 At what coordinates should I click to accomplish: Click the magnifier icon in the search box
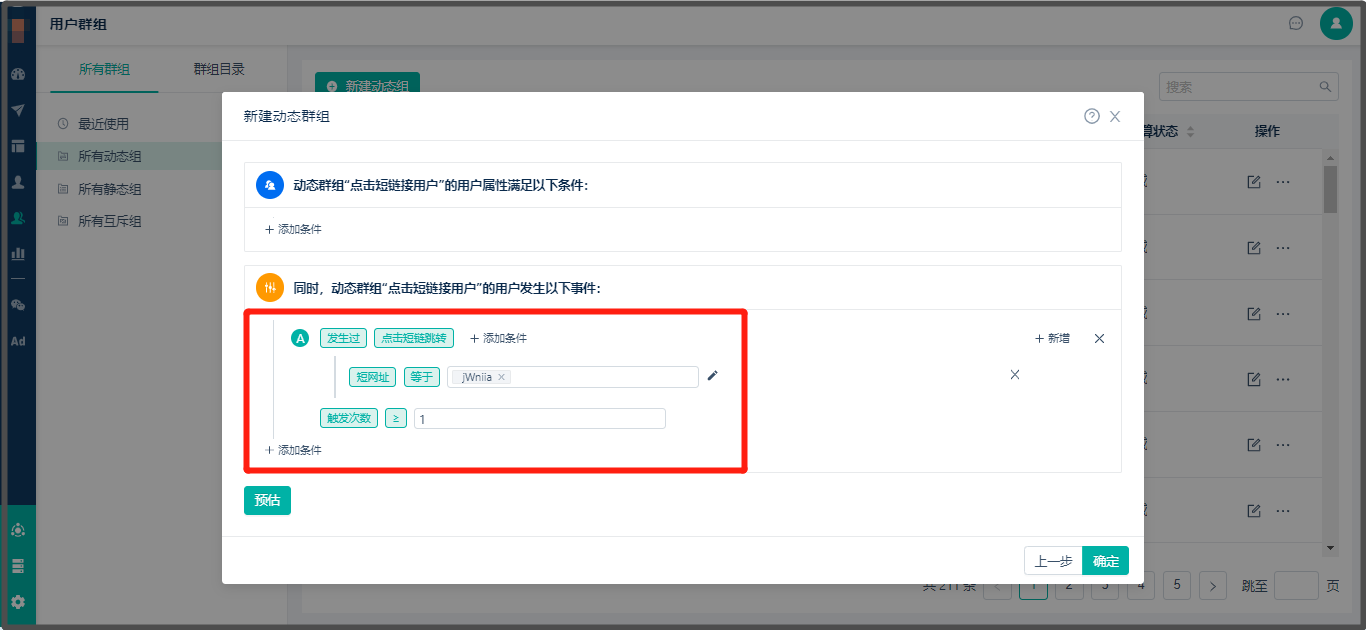[1325, 87]
